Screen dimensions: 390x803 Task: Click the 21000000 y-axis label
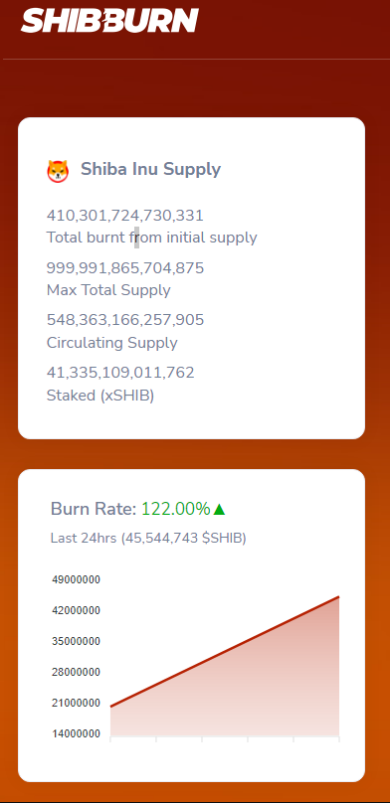coord(76,703)
